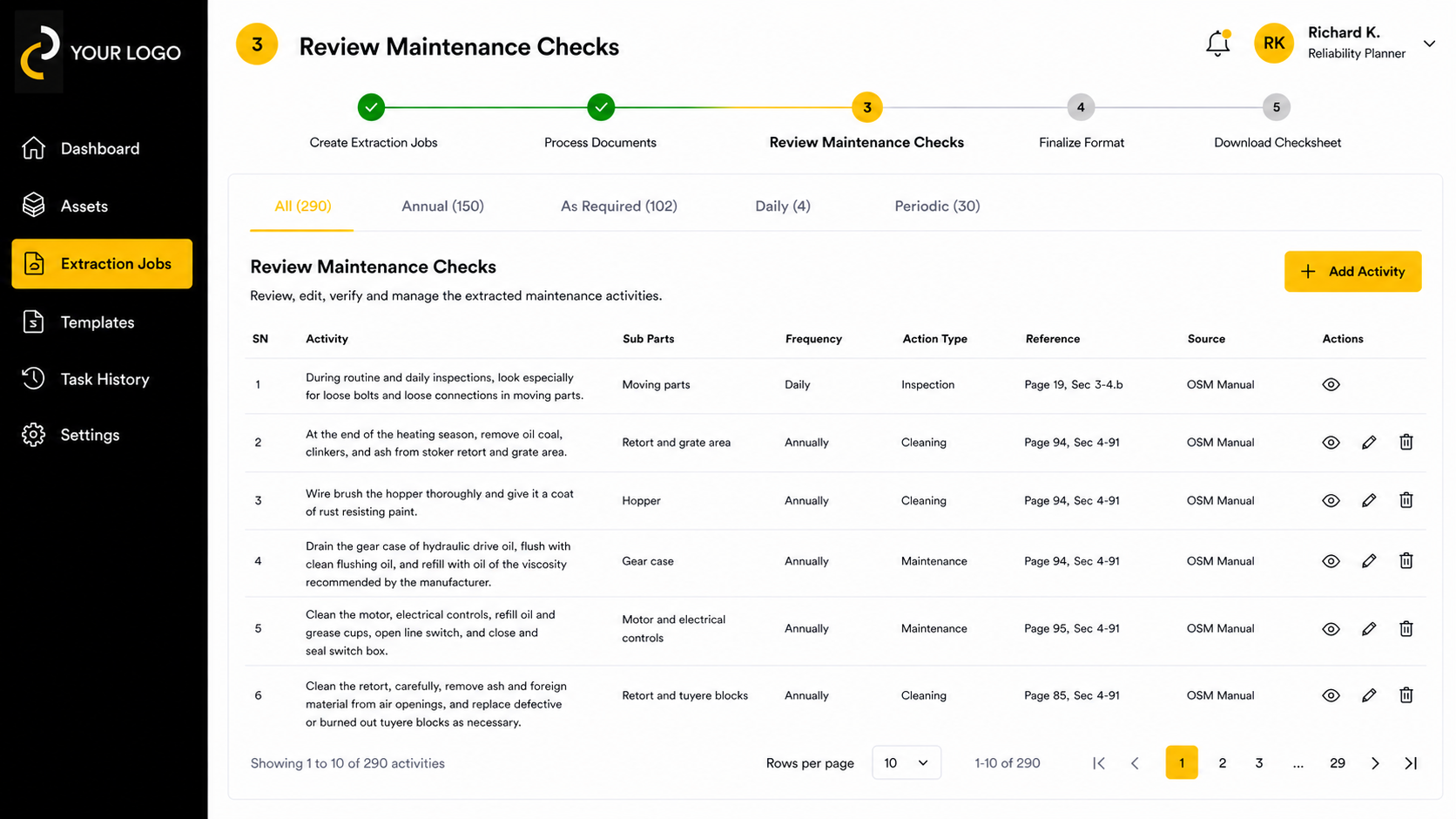Edit the Motor and electrical controls activity
Screen dimensions: 1456x819
click(1369, 629)
